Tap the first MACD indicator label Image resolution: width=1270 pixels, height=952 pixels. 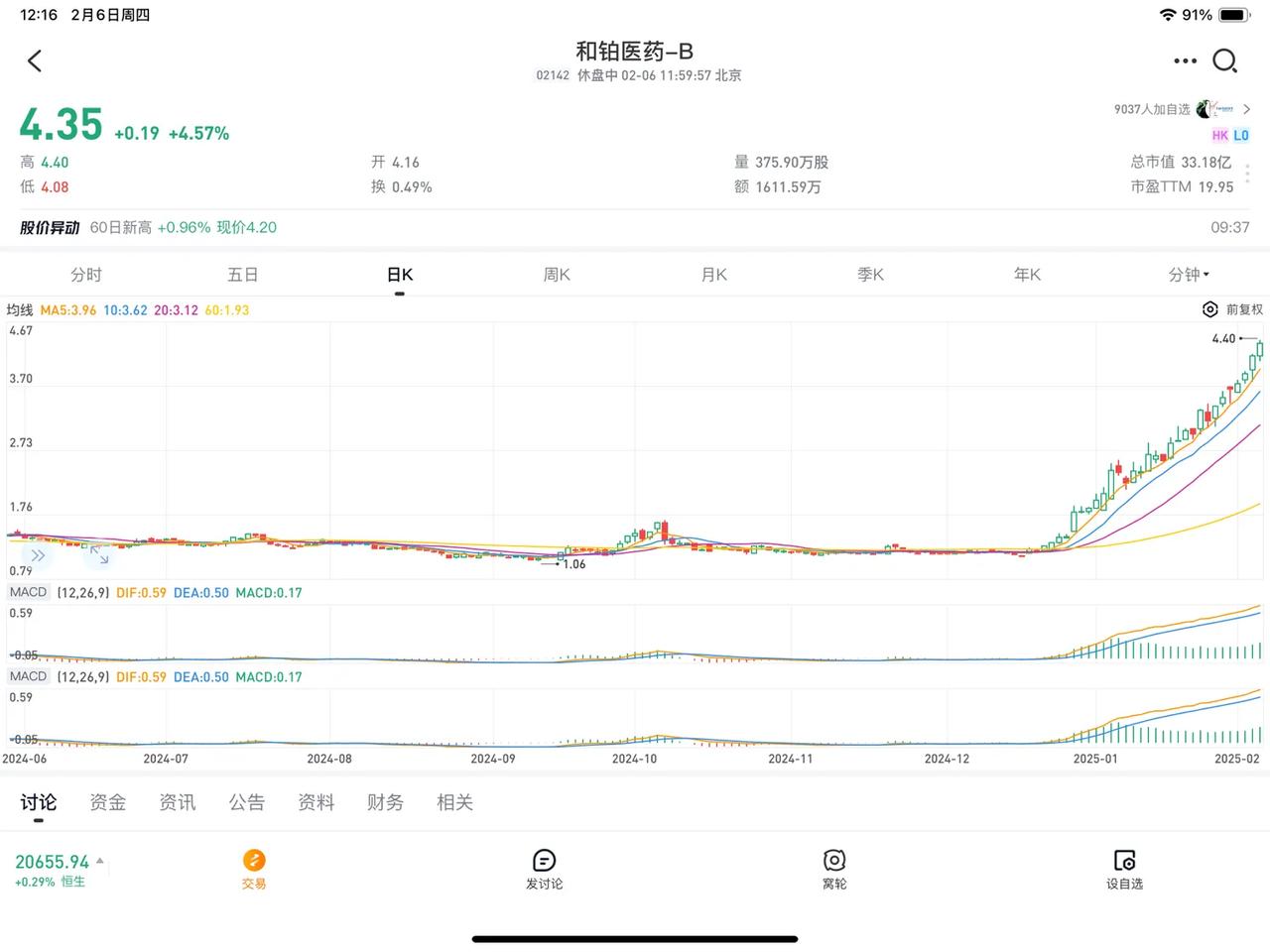[x=28, y=592]
